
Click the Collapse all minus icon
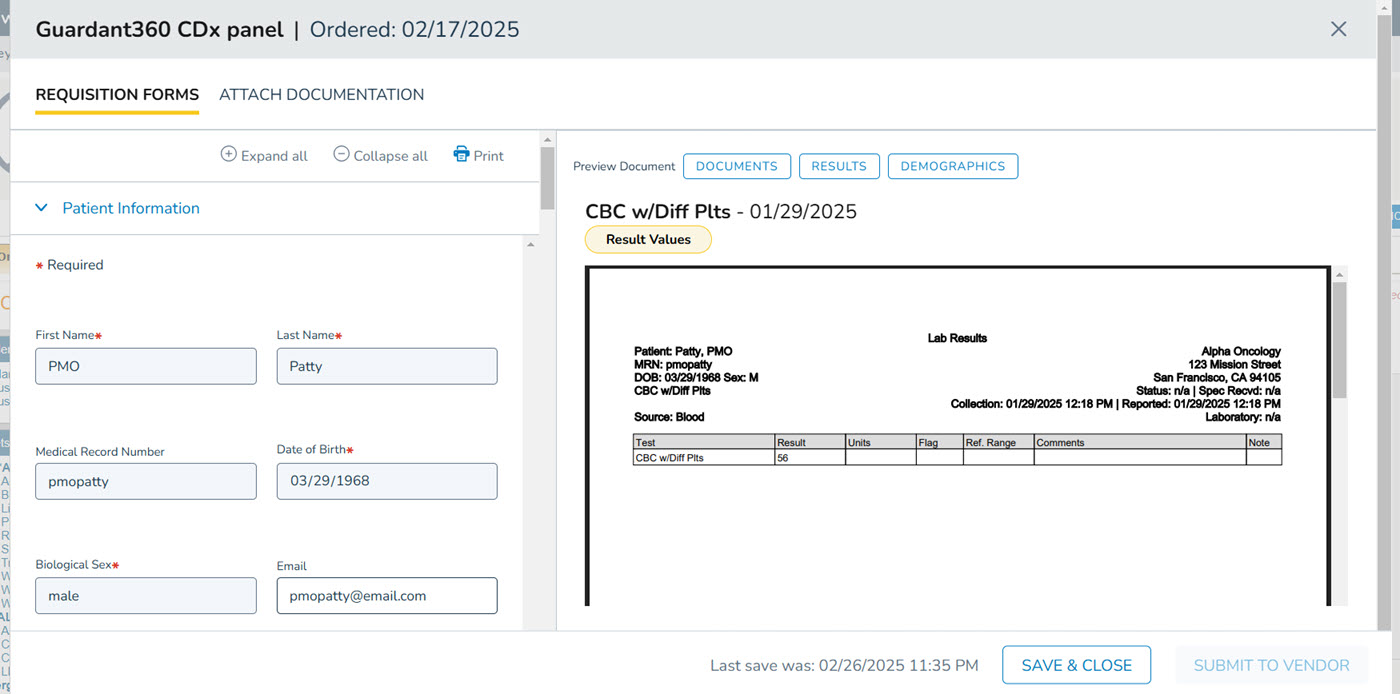[x=341, y=155]
